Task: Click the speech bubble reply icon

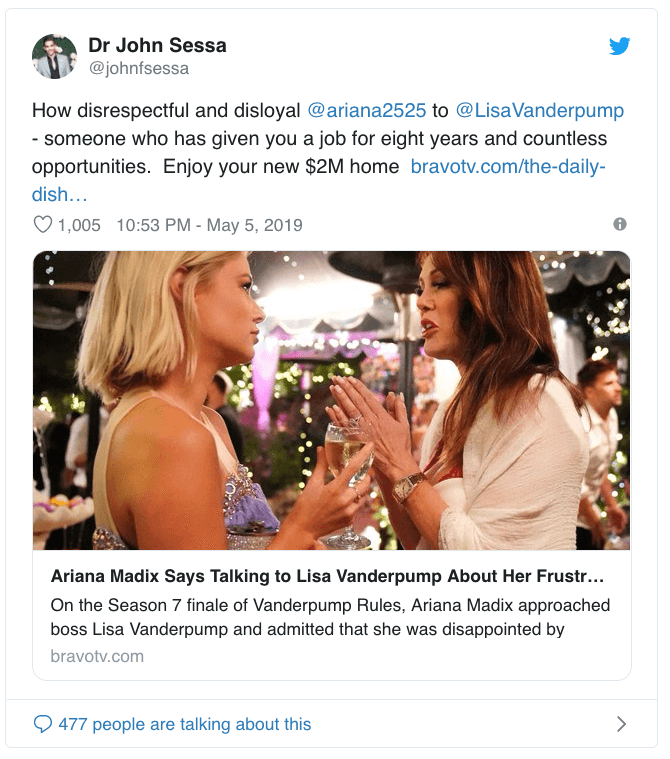Action: click(x=43, y=724)
